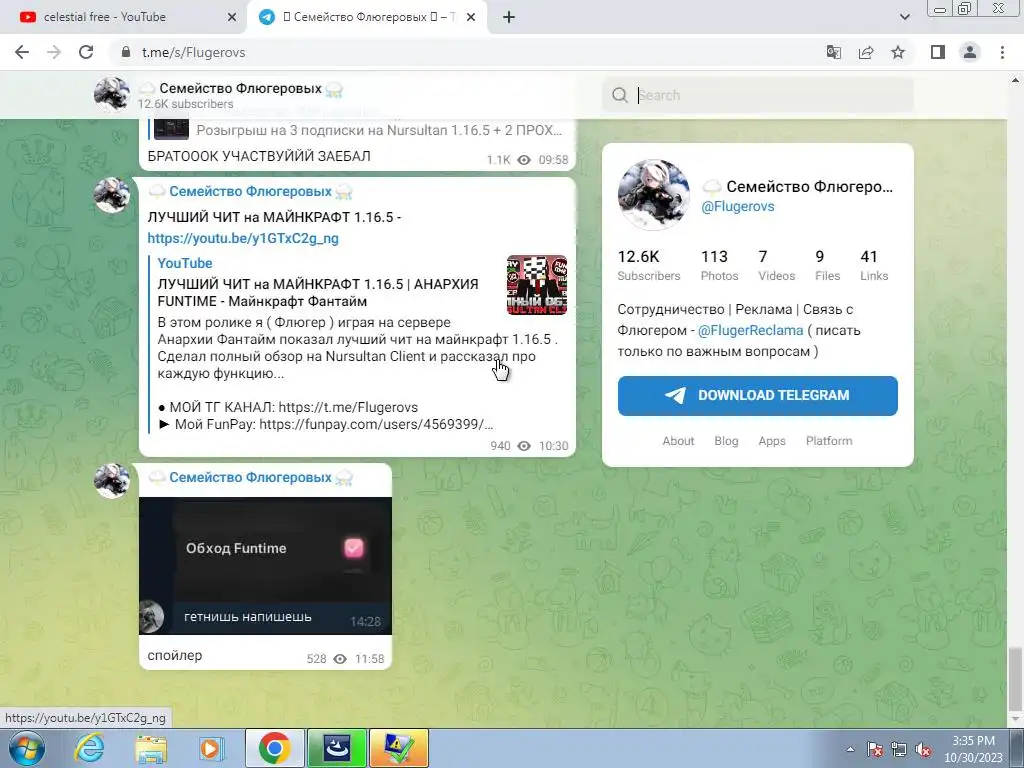The image size is (1024, 768).
Task: Launch Internet Explorer from taskbar
Action: click(89, 748)
